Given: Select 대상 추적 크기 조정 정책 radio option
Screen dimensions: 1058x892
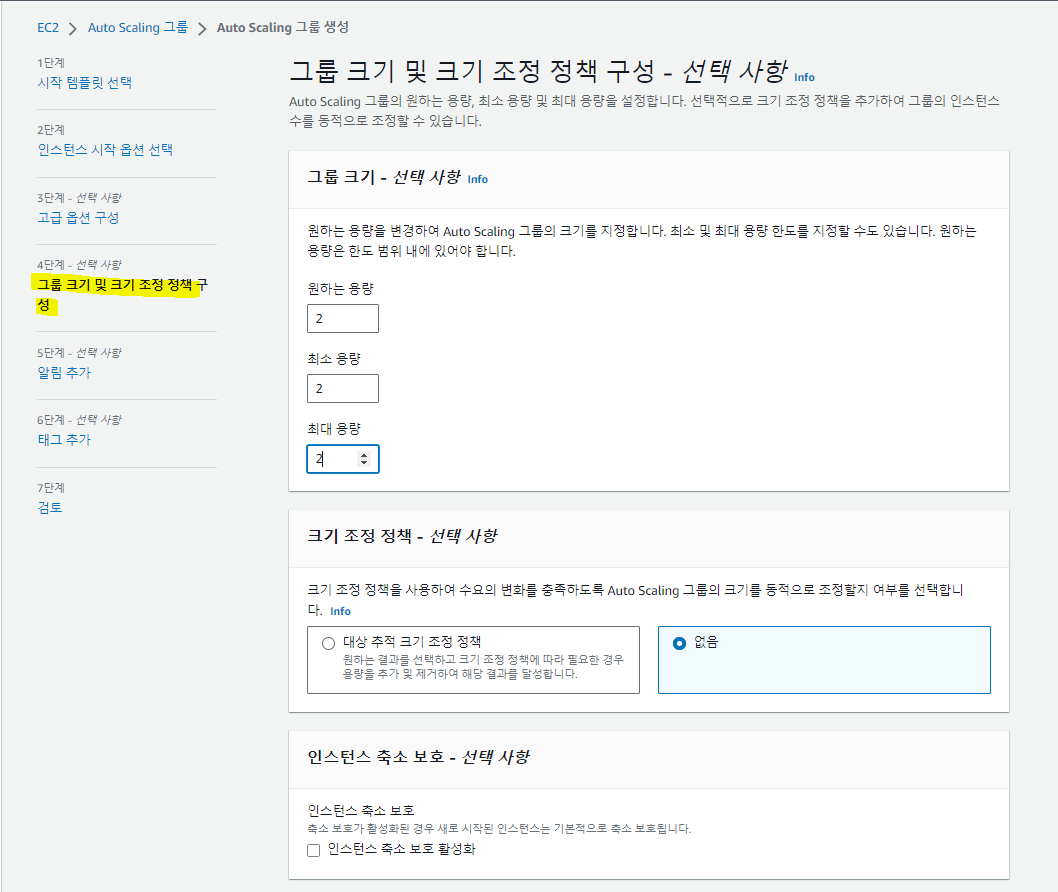Looking at the screenshot, I should tap(329, 644).
